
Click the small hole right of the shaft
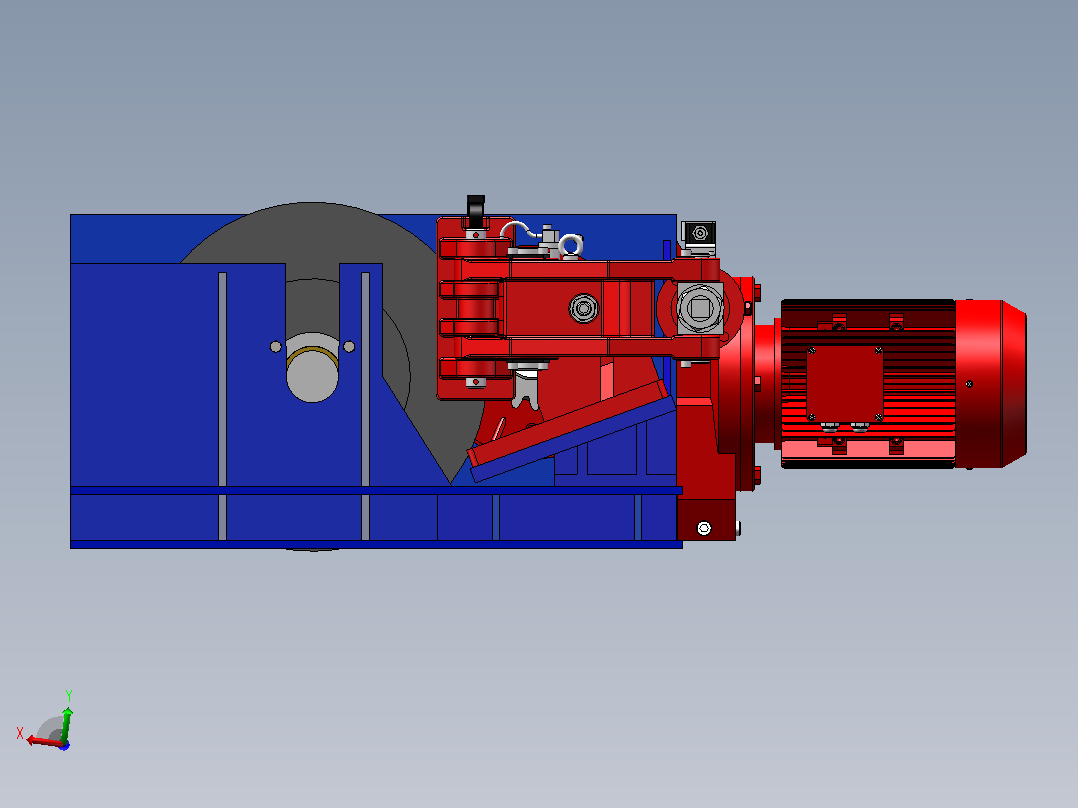pos(349,347)
